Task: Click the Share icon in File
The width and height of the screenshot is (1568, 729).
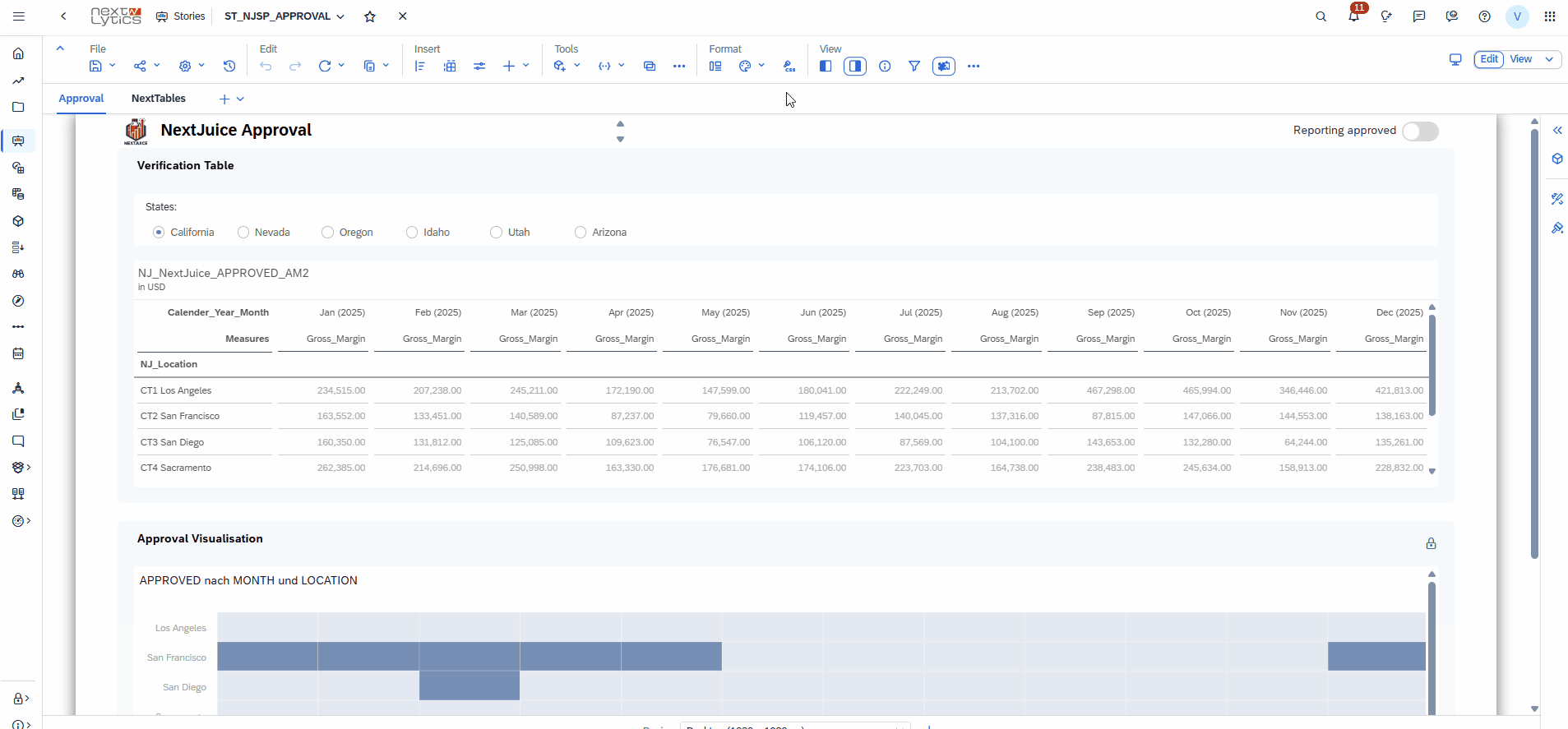Action: 140,66
